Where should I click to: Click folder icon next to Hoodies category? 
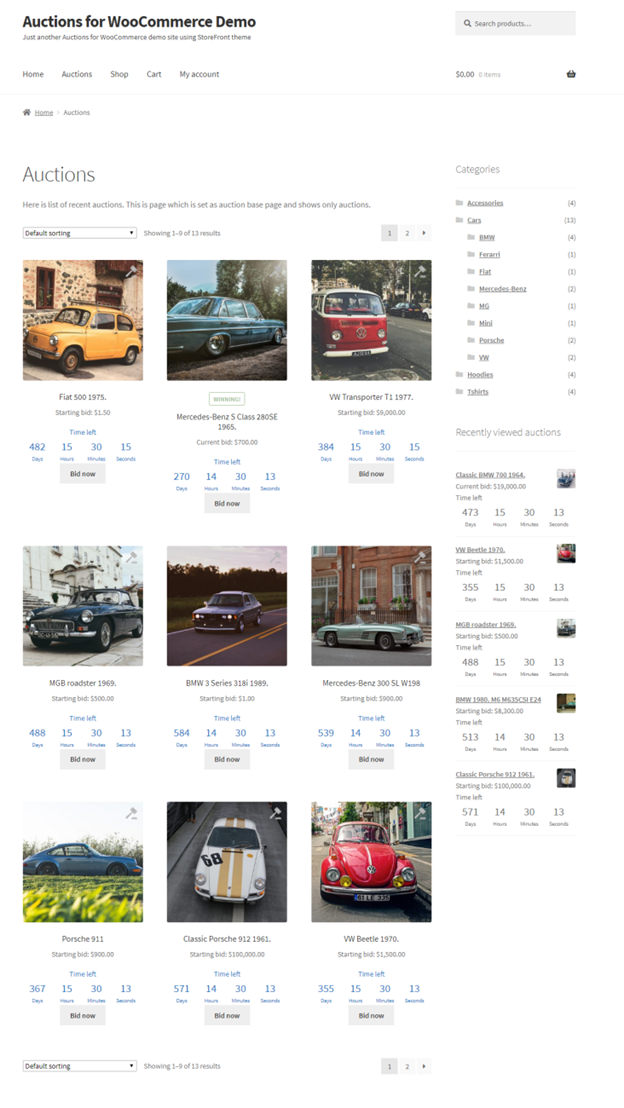[x=459, y=375]
